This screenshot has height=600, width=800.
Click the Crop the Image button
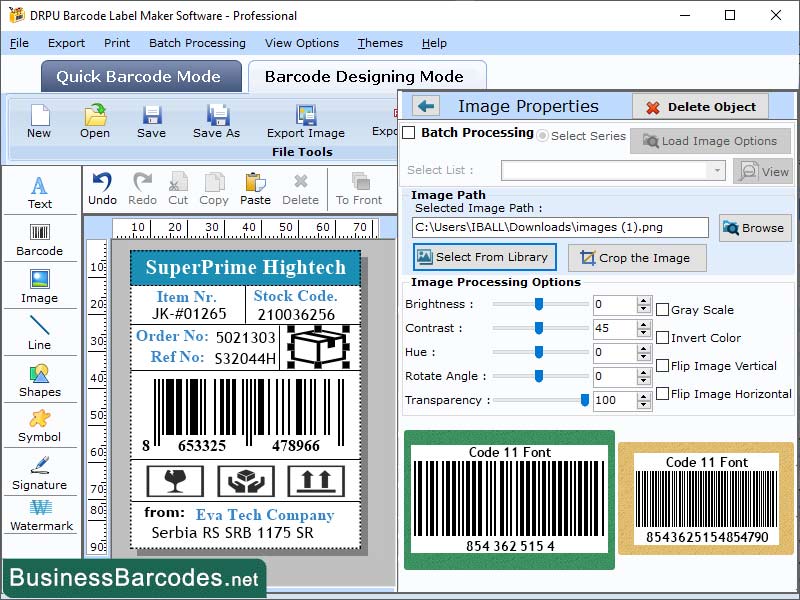pos(636,258)
